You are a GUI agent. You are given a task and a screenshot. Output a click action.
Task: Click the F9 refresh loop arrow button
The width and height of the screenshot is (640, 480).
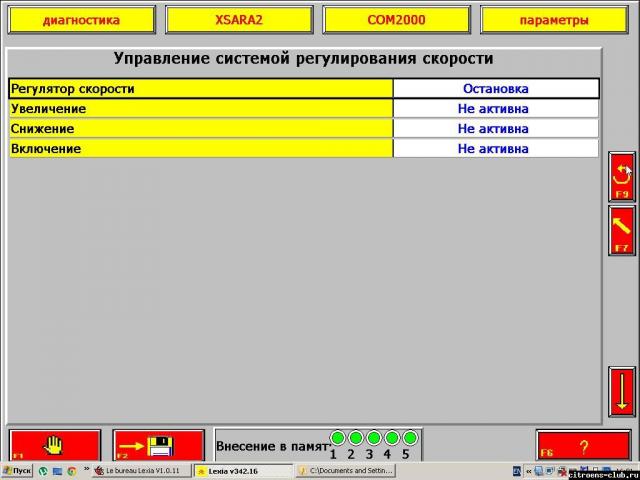(621, 176)
